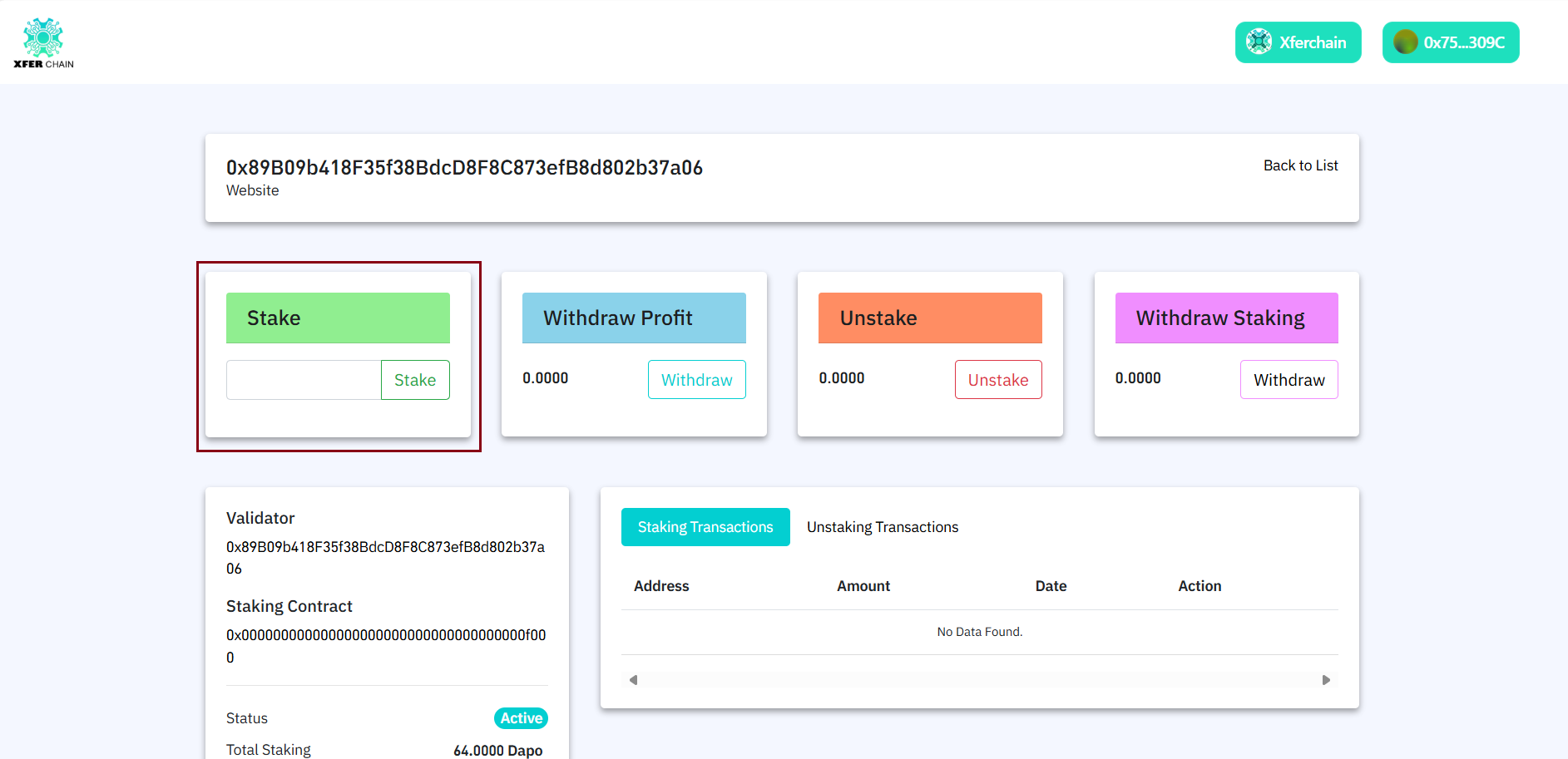Click the right pagination arrow below the table
The width and height of the screenshot is (1568, 759).
[1327, 679]
